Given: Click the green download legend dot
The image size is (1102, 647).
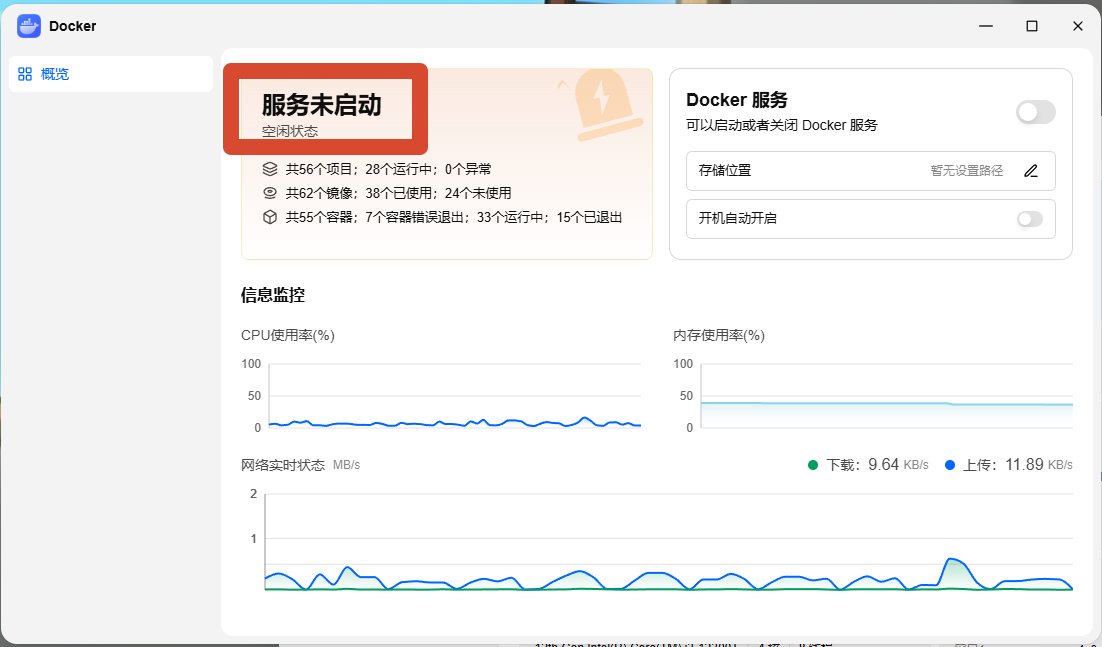Looking at the screenshot, I should pyautogui.click(x=813, y=465).
